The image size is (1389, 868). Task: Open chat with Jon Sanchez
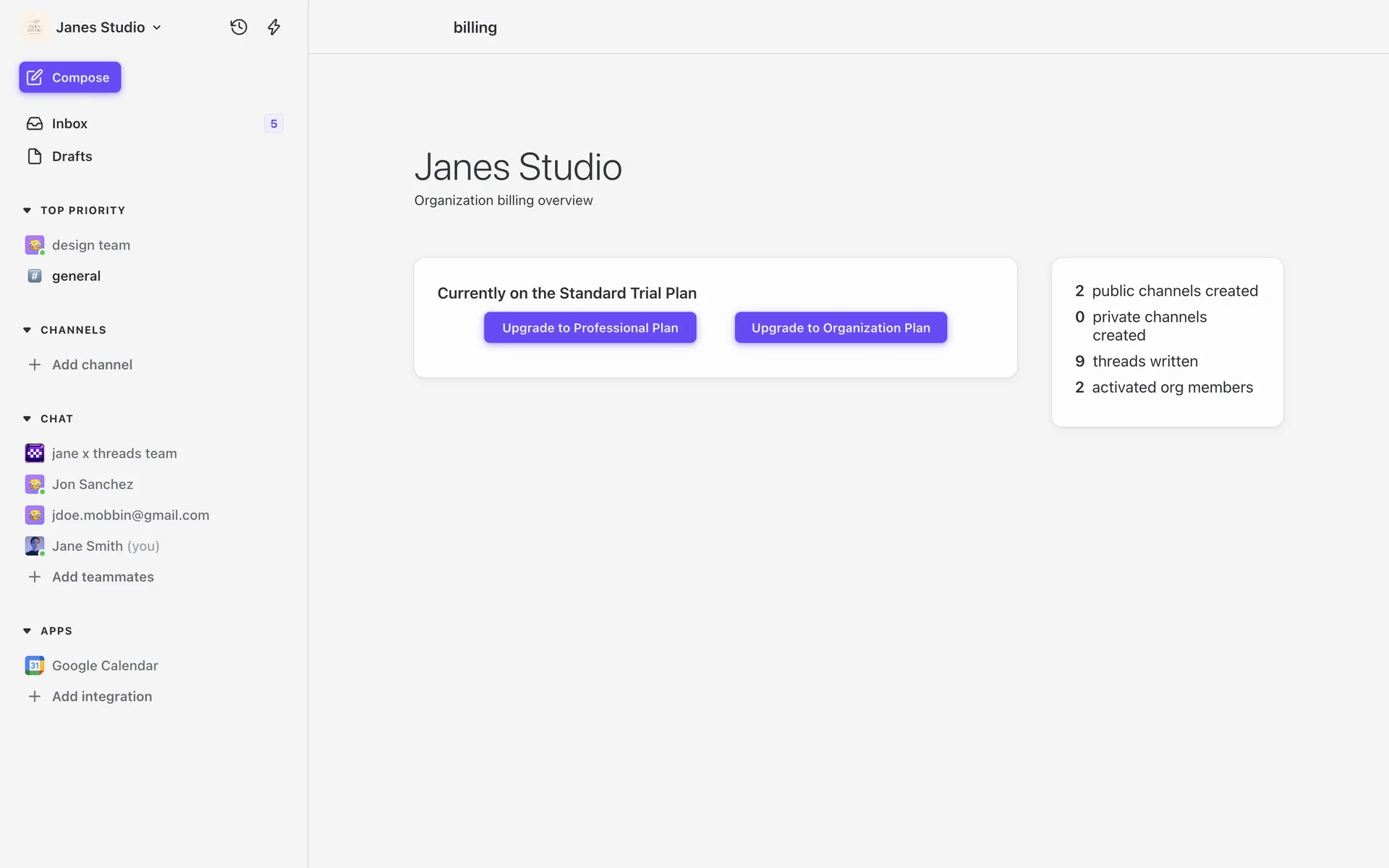tap(92, 485)
